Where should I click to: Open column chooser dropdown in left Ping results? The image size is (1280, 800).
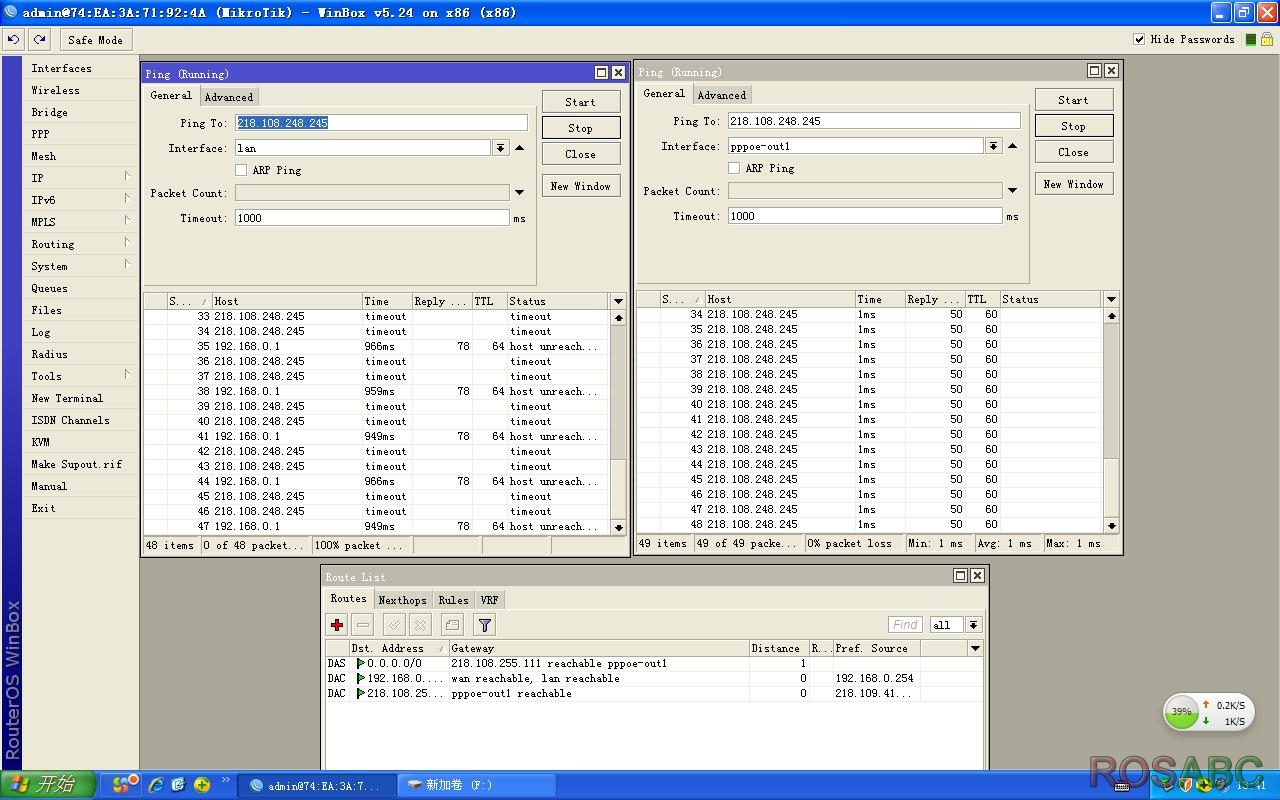(x=618, y=301)
